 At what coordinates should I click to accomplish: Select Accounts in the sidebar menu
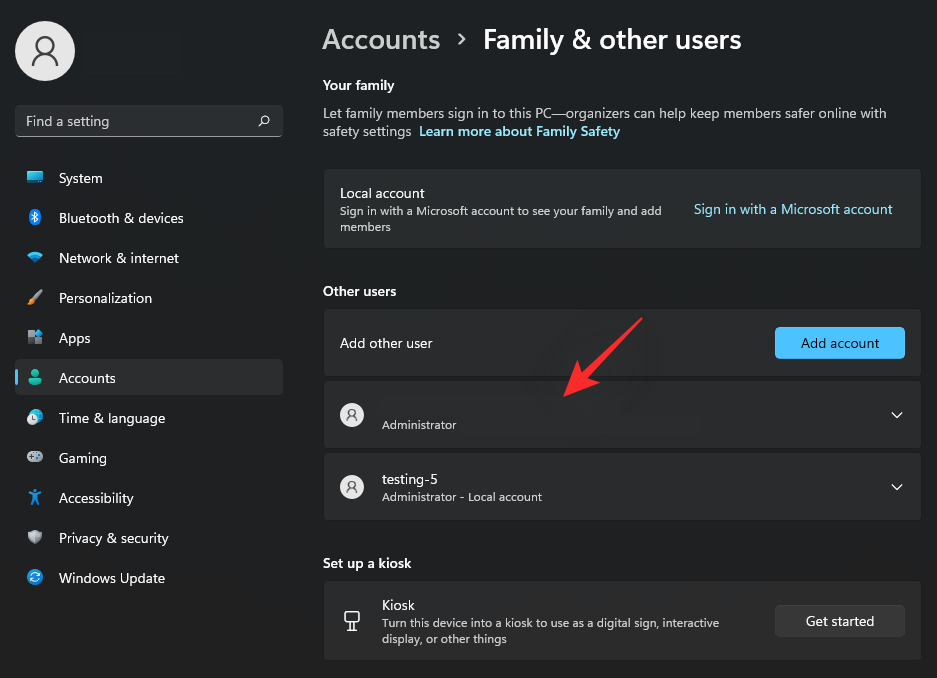[x=87, y=378]
